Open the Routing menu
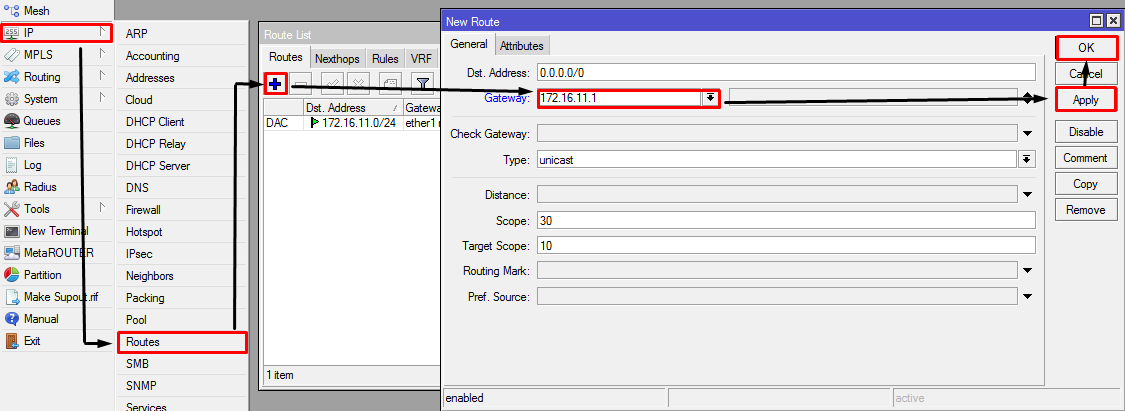 pos(56,77)
